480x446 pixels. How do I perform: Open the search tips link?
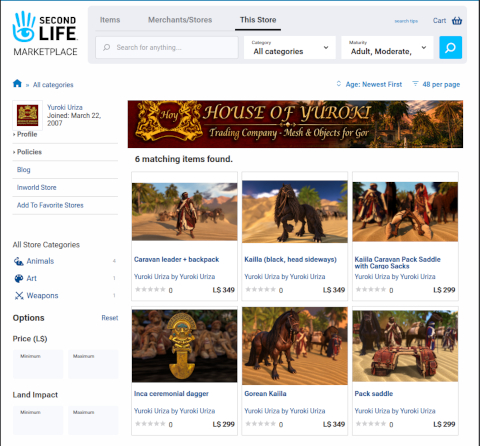pos(406,21)
